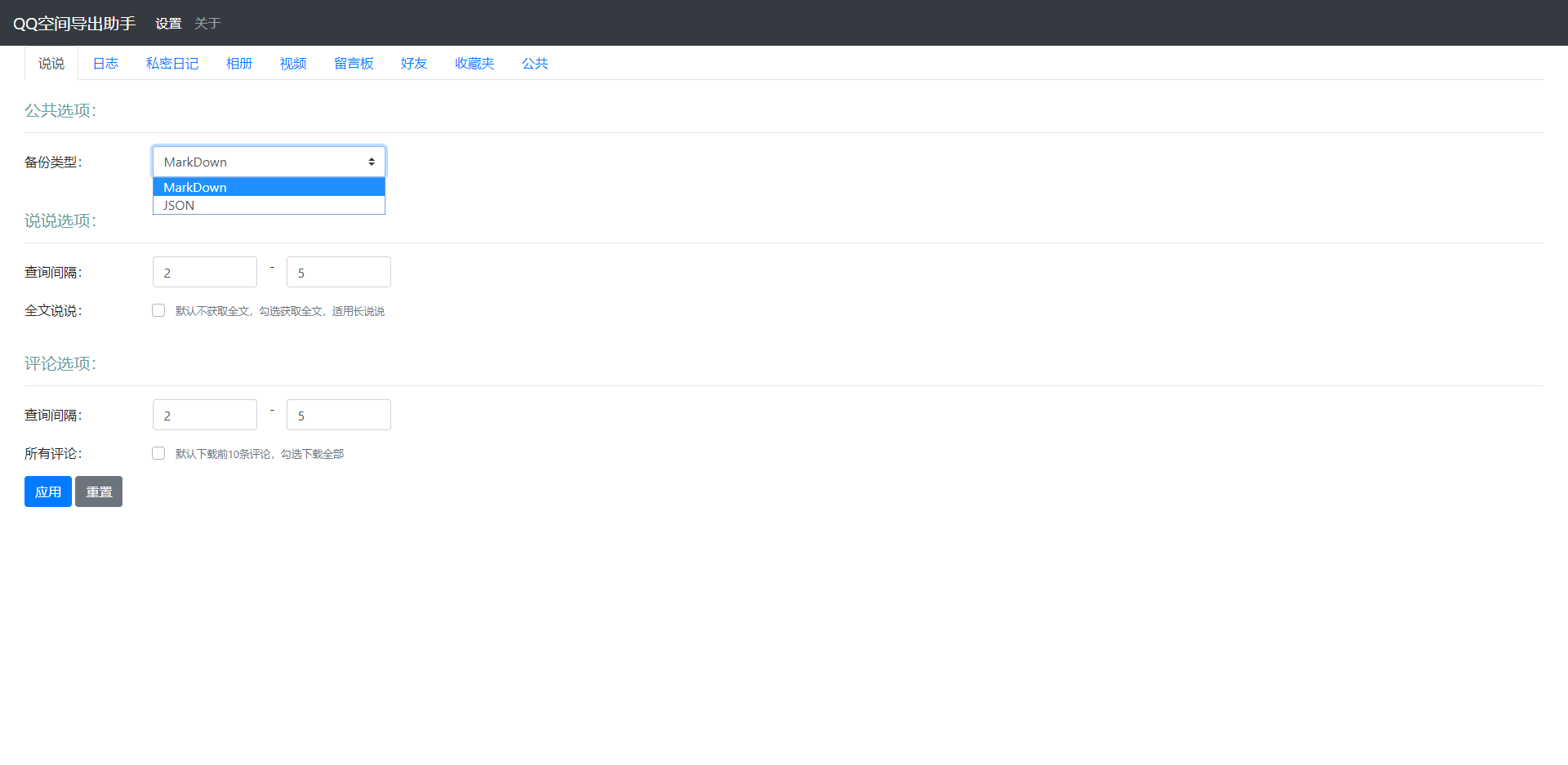Switch to the 私密日记 tab

click(172, 64)
